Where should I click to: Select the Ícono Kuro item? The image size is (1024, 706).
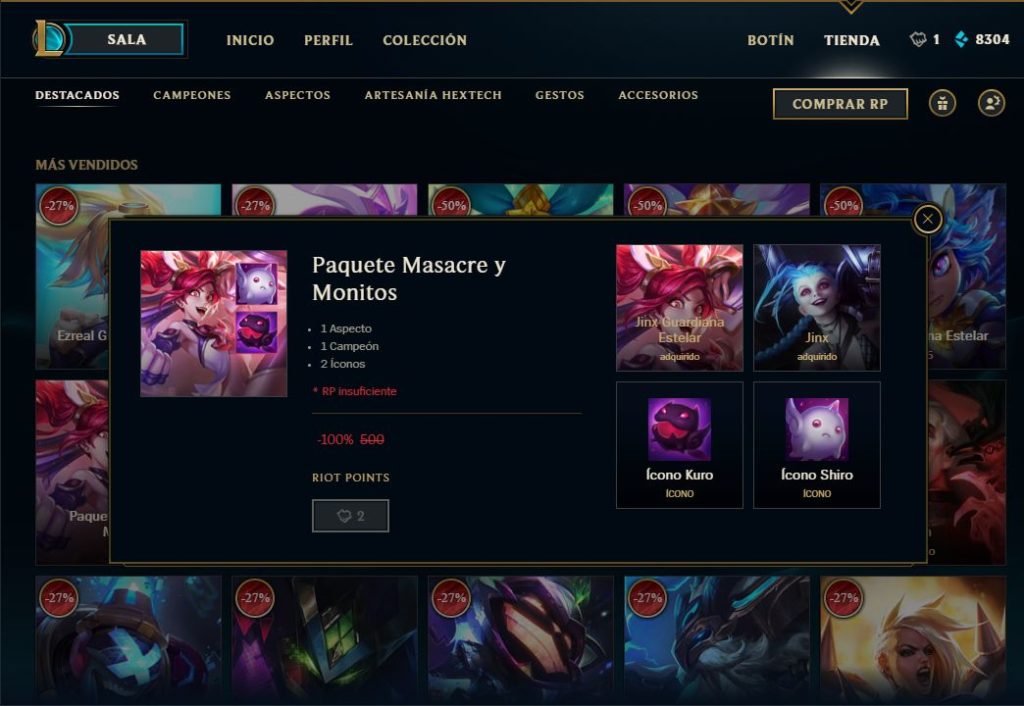point(679,445)
